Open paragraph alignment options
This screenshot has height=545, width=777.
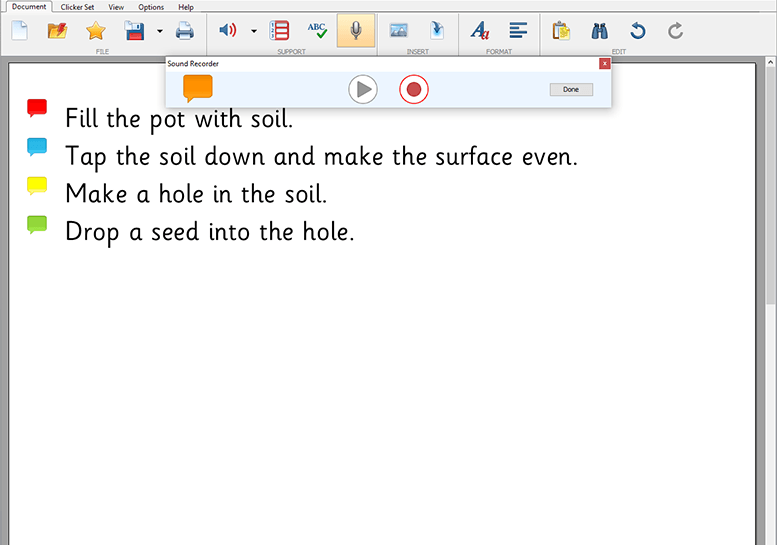tap(518, 31)
